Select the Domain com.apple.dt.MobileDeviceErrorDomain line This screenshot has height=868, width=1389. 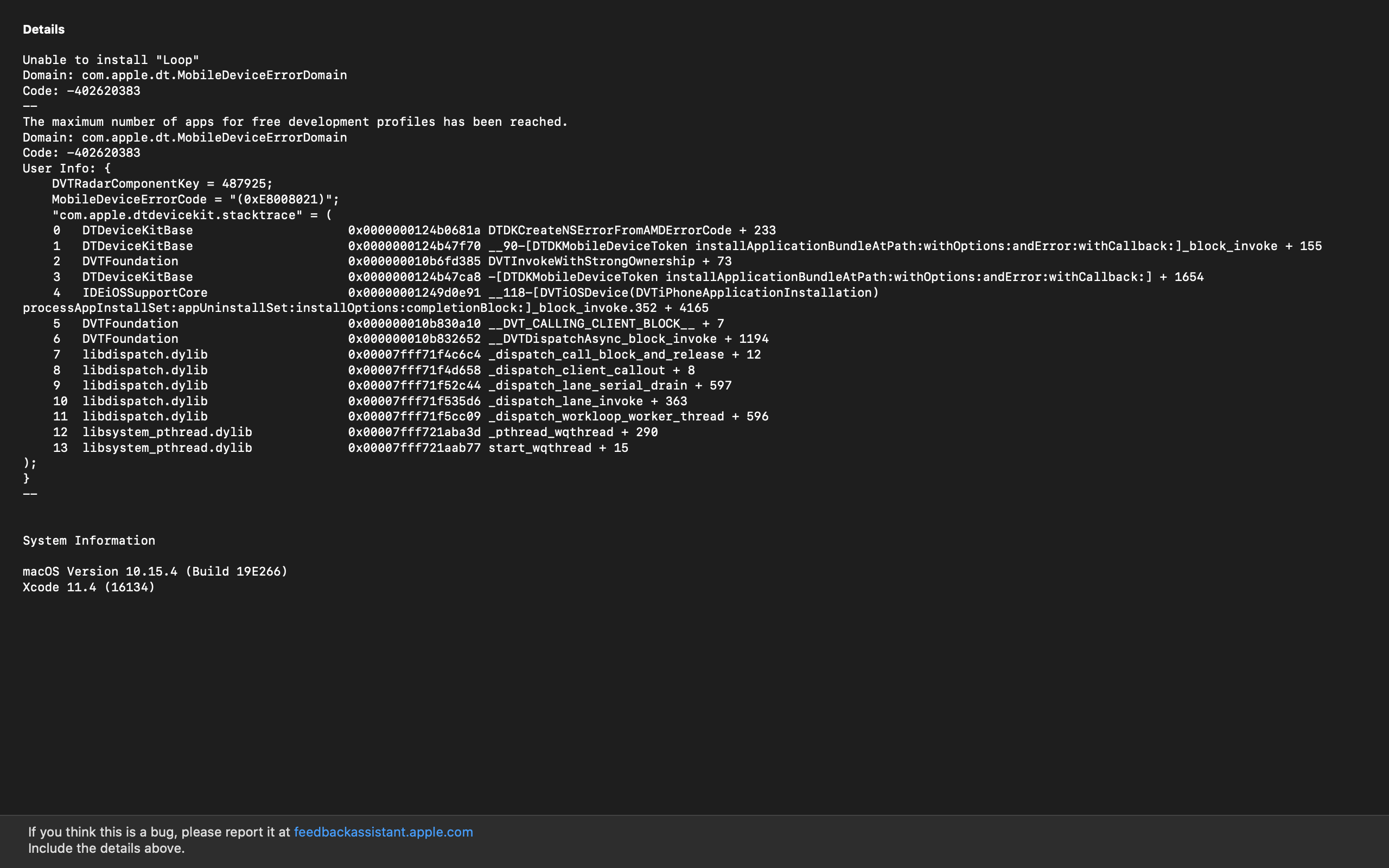click(x=184, y=75)
